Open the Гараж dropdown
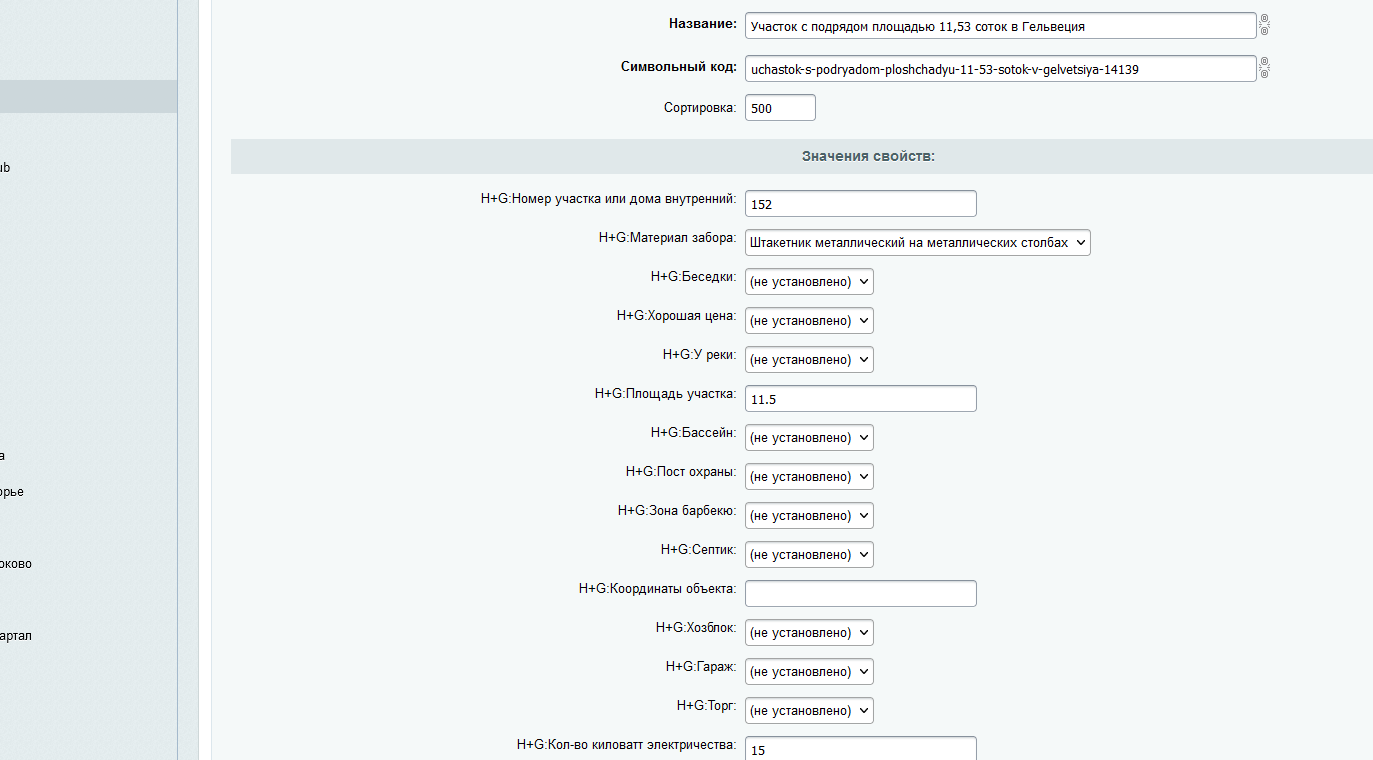The height and width of the screenshot is (760, 1373). click(x=809, y=672)
